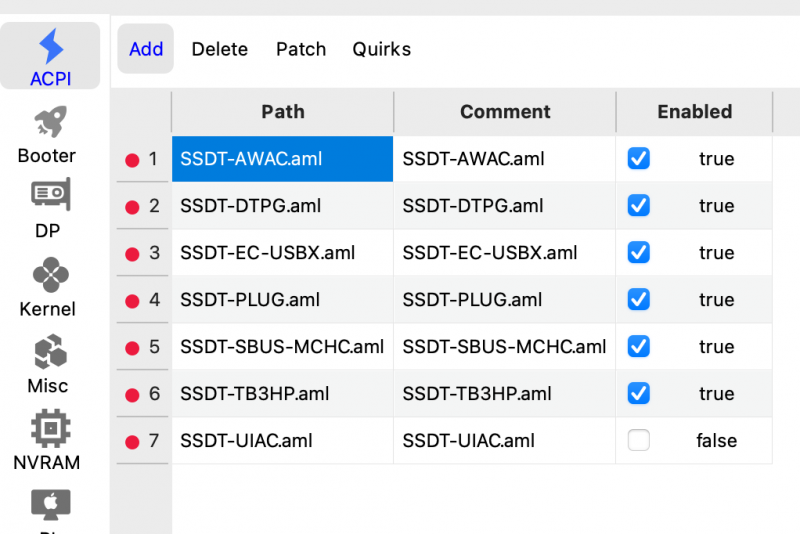
Task: Switch to the Delete tab
Action: 219,49
